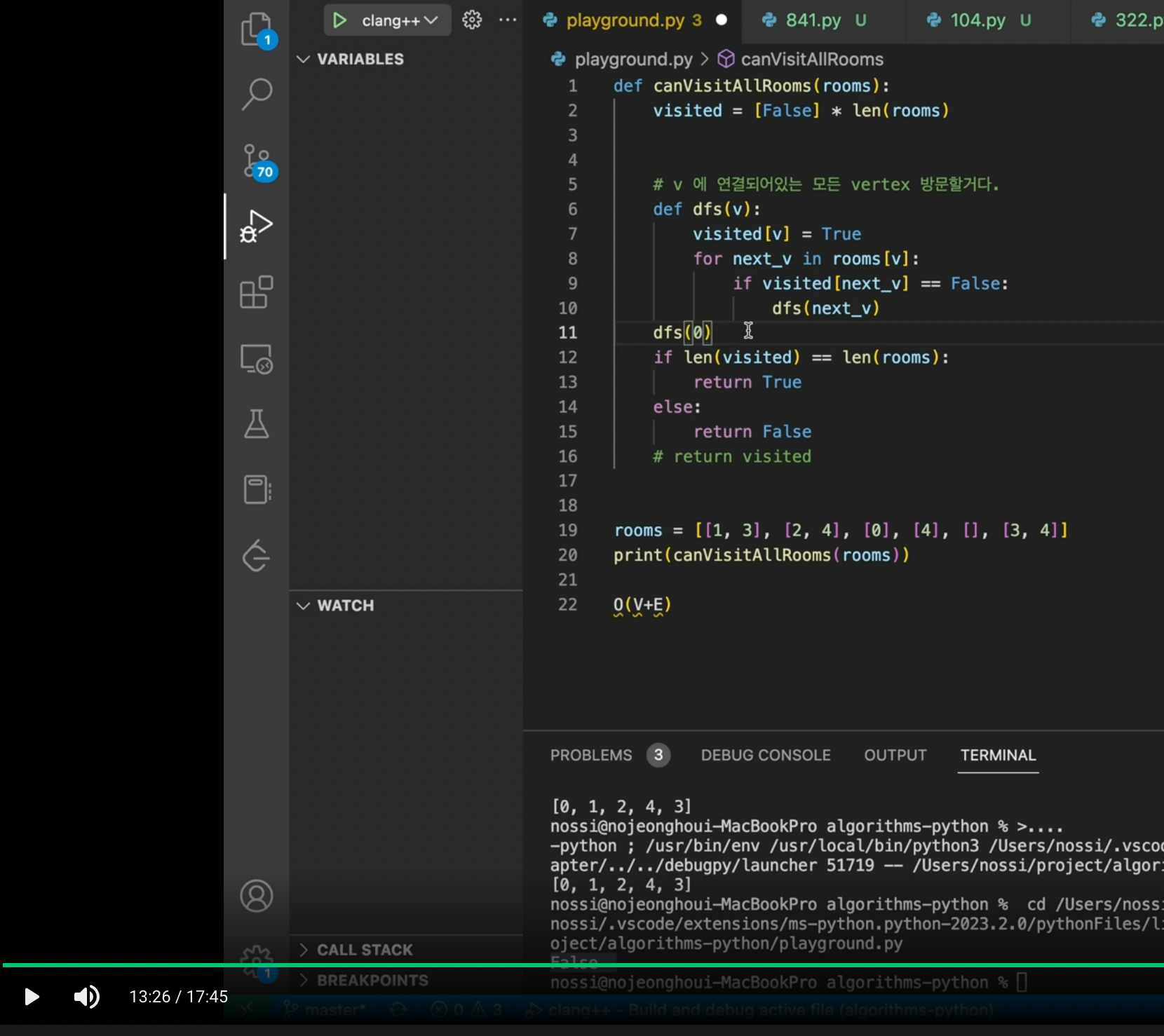
Task: Click the breadcrumb chevron after playground.py
Action: 705,59
